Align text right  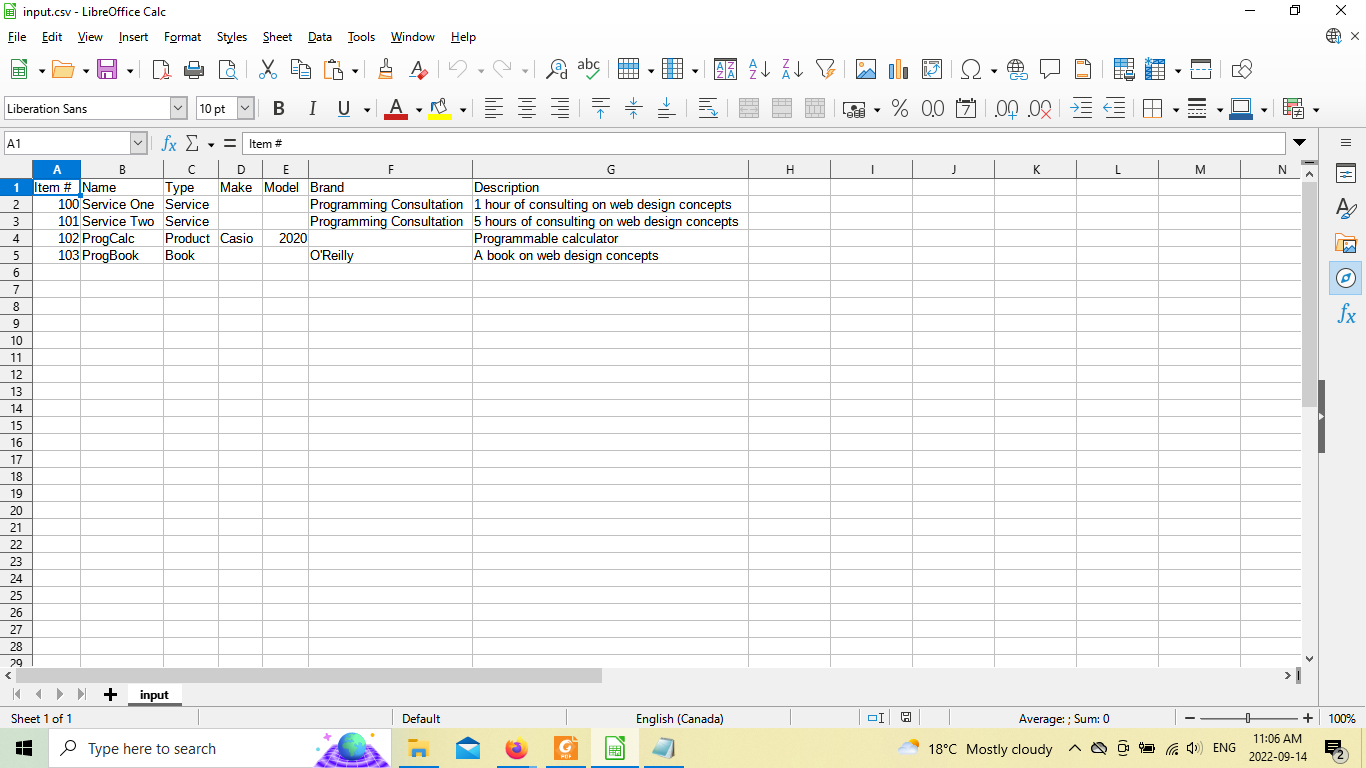click(x=560, y=109)
